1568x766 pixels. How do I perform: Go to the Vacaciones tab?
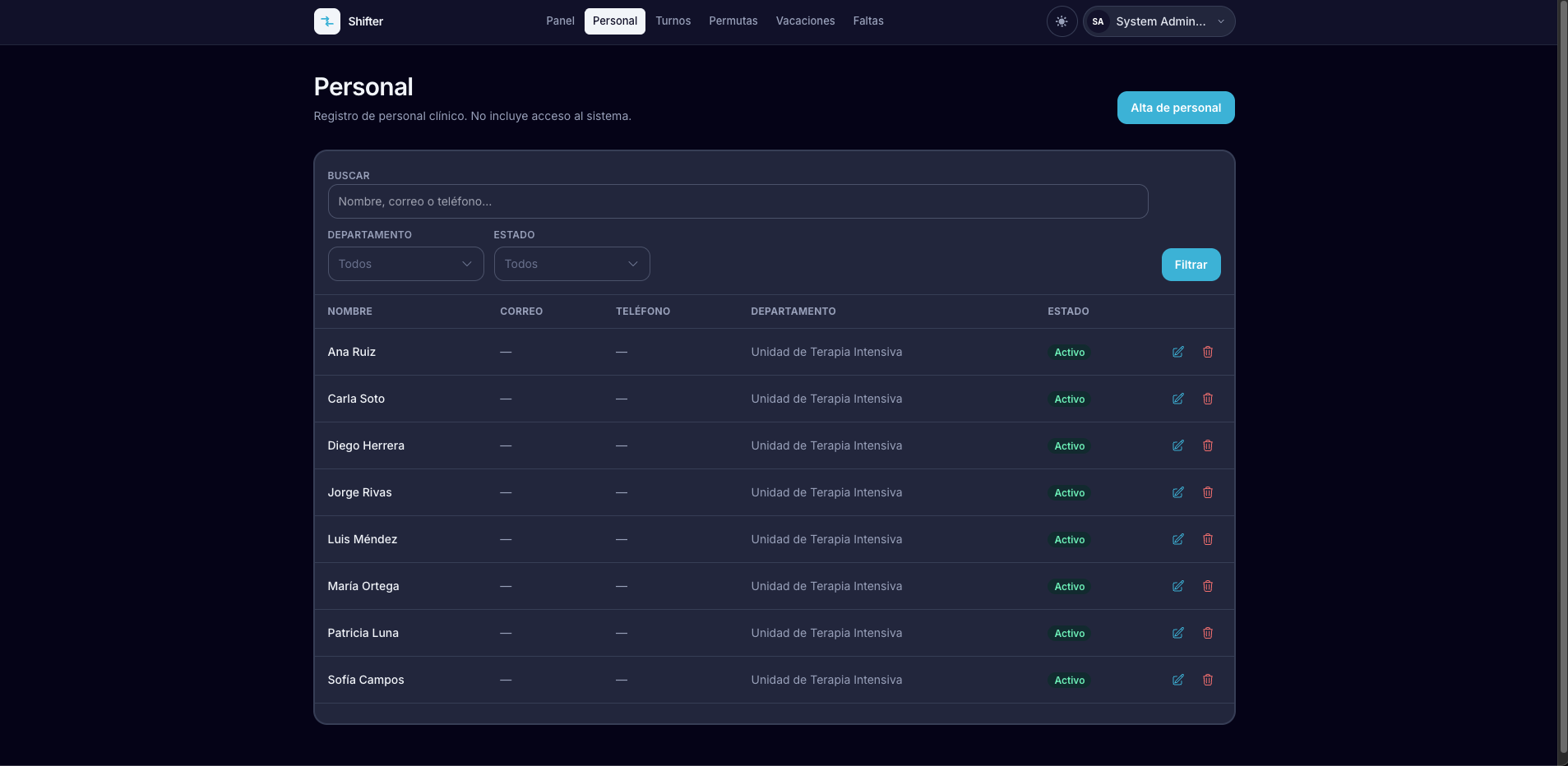[x=805, y=21]
